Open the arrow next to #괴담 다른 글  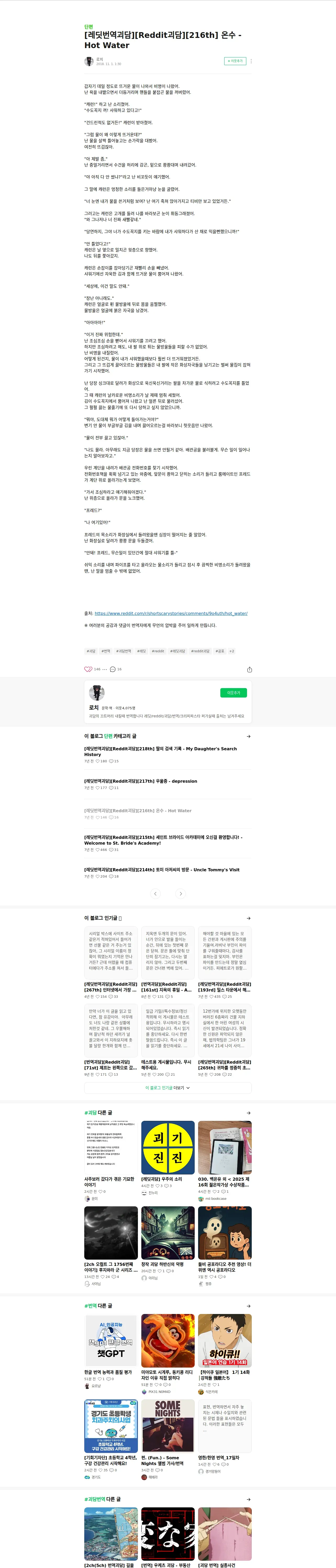[x=248, y=1113]
